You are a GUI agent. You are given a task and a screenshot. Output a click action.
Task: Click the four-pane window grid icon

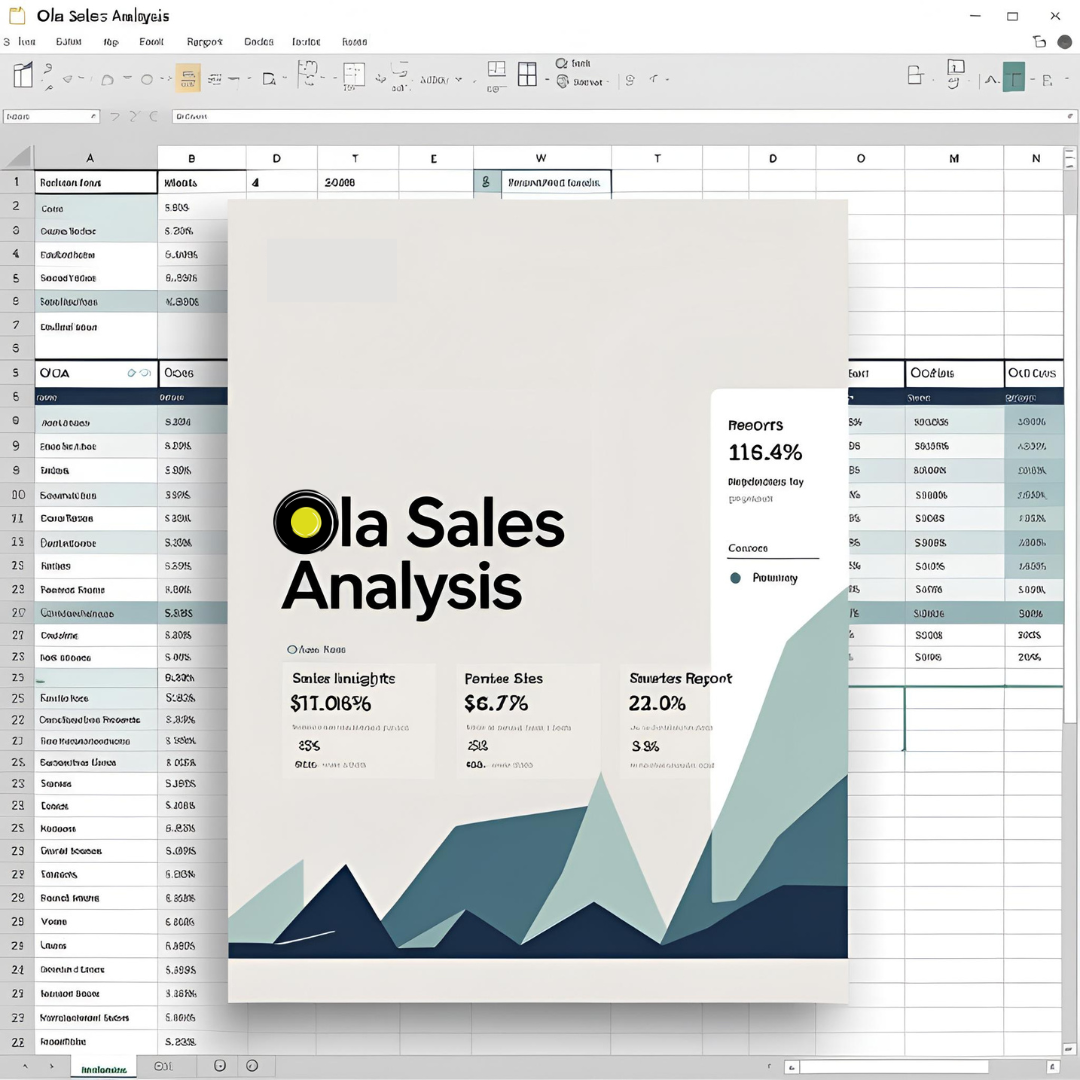527,74
